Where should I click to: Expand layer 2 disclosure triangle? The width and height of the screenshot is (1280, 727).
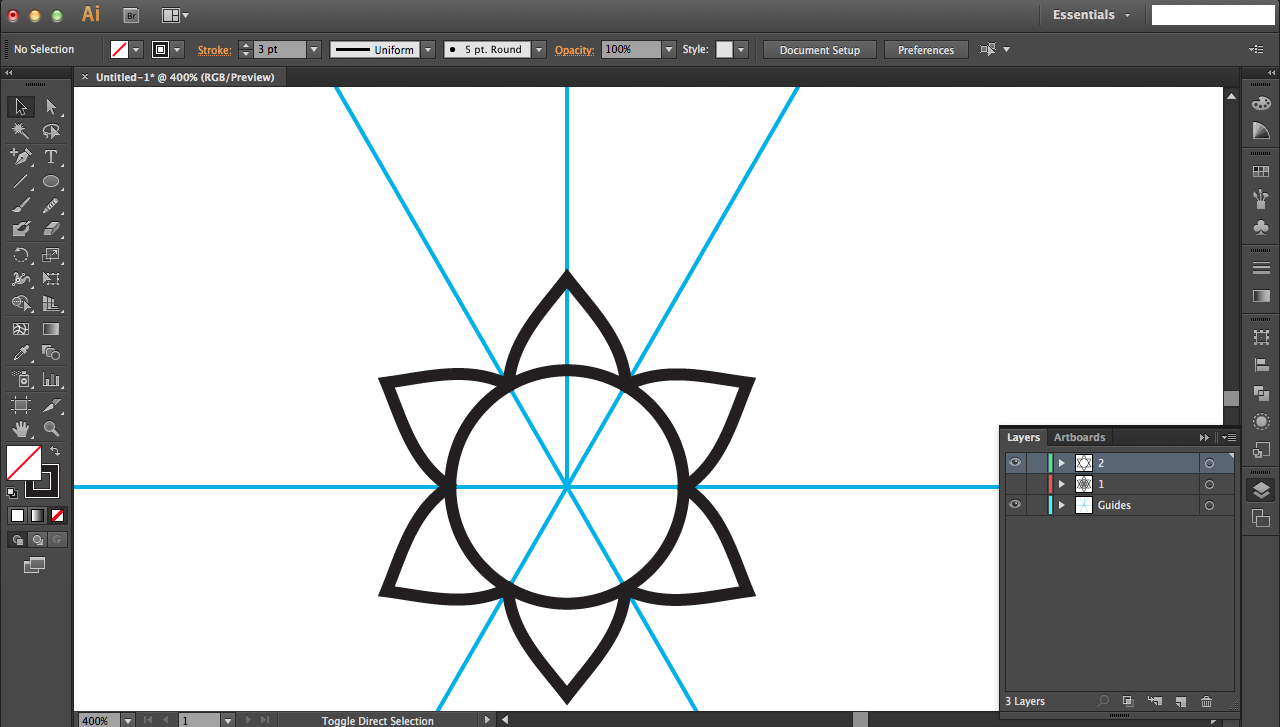point(1062,463)
